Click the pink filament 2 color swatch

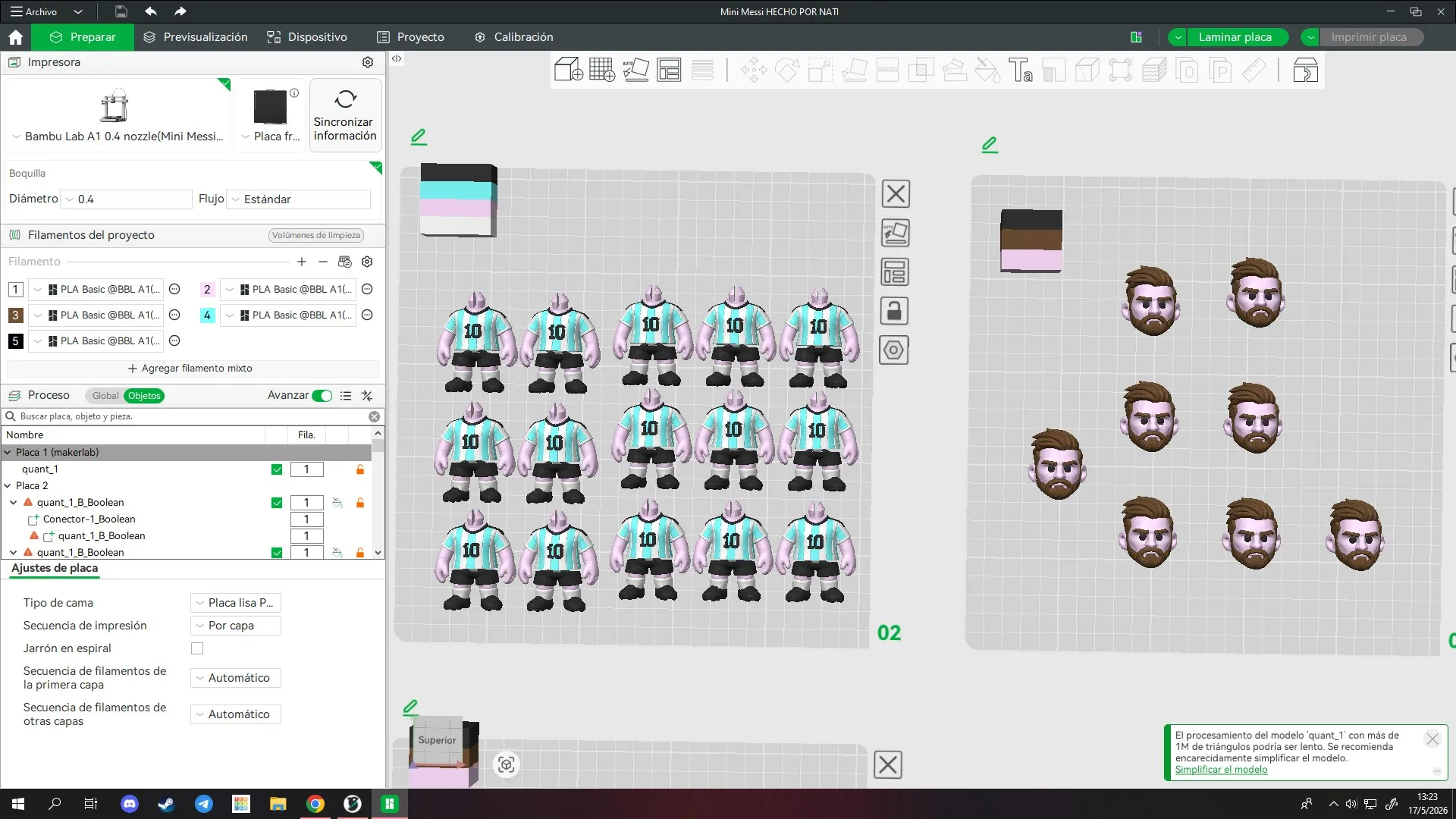pos(207,289)
